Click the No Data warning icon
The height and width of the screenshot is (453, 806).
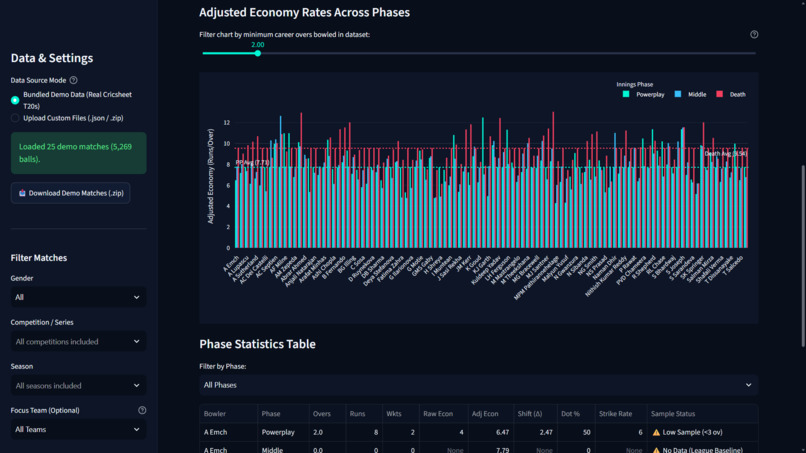point(656,450)
